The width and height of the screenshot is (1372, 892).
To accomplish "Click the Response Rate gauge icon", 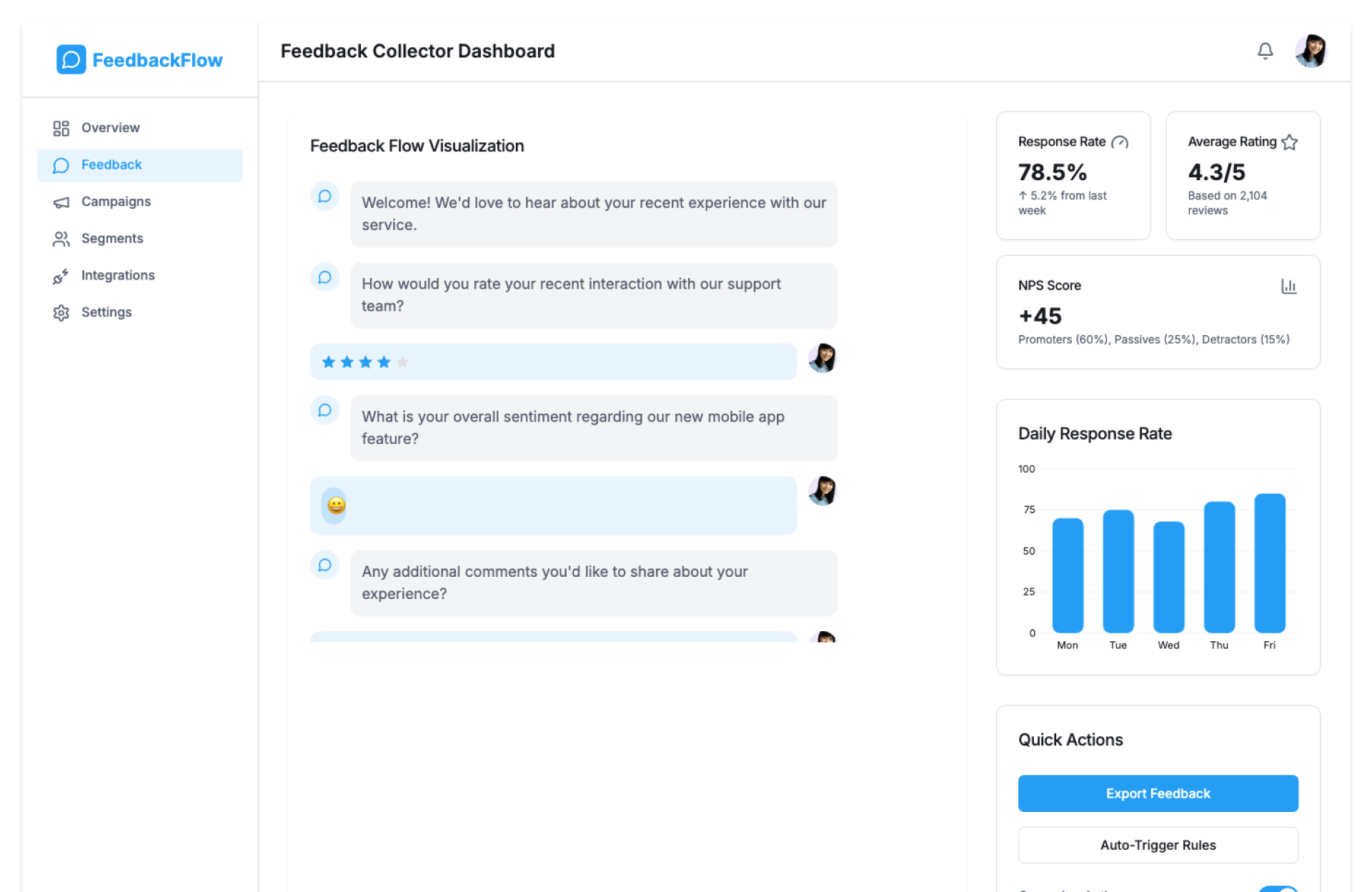I will (x=1120, y=142).
